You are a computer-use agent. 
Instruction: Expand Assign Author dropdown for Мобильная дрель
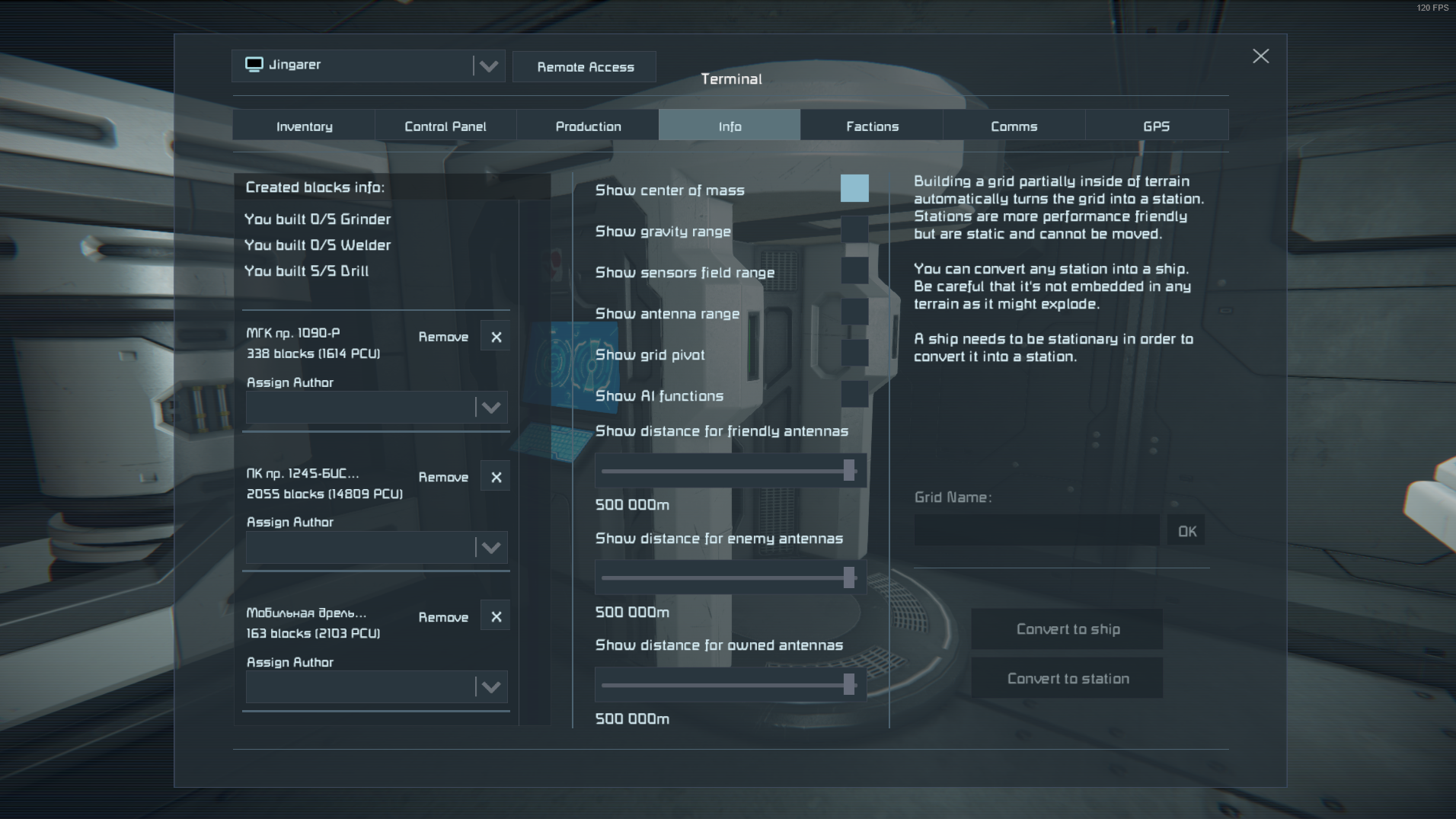coord(378,687)
